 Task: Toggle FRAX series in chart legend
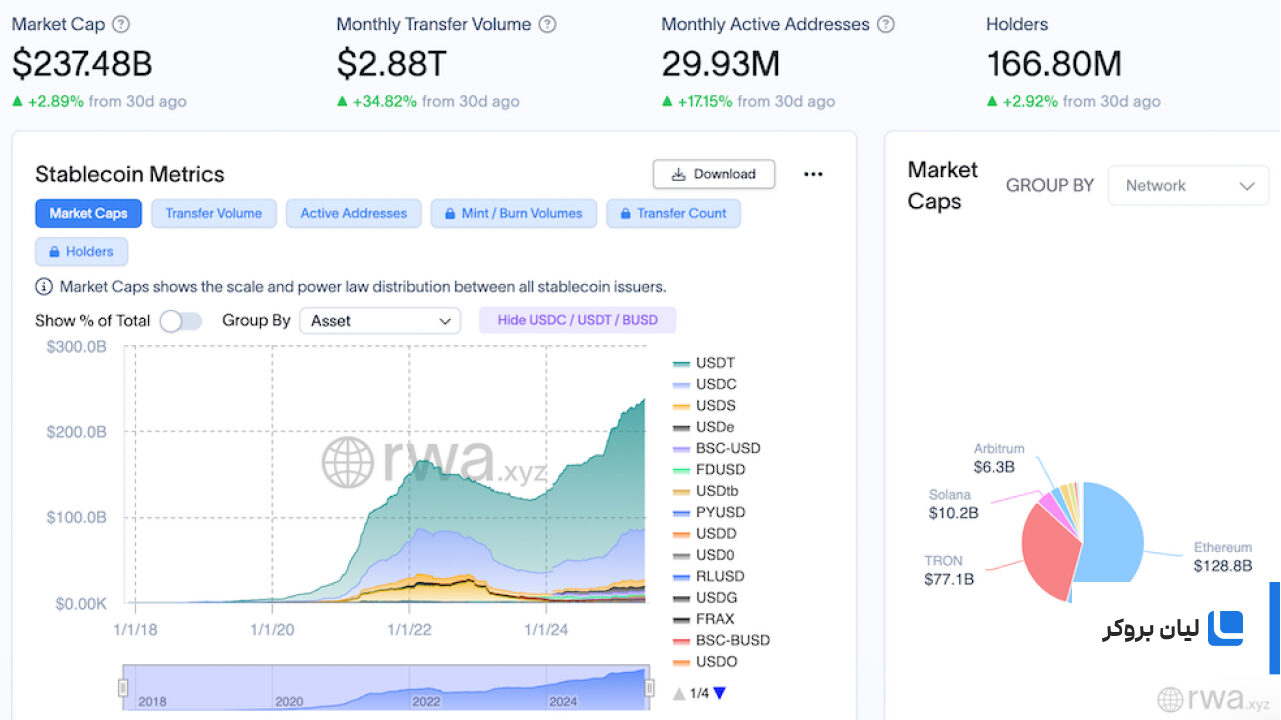(704, 619)
